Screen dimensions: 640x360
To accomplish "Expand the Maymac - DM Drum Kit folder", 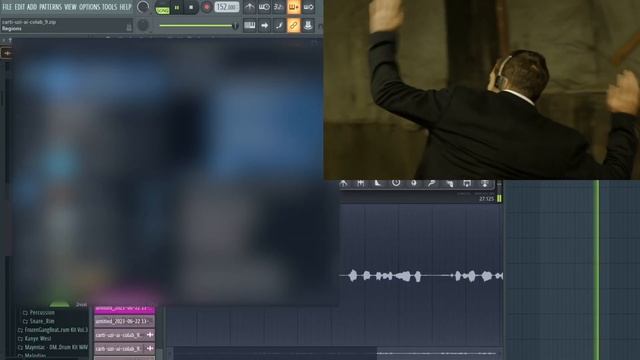I will 53,347.
